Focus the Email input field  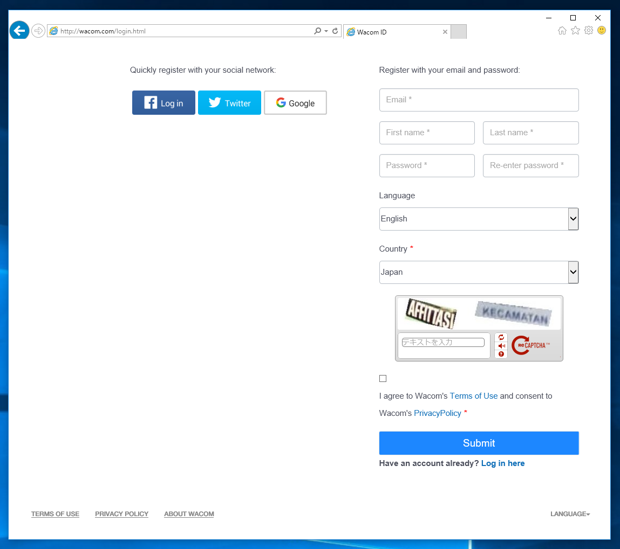point(479,100)
